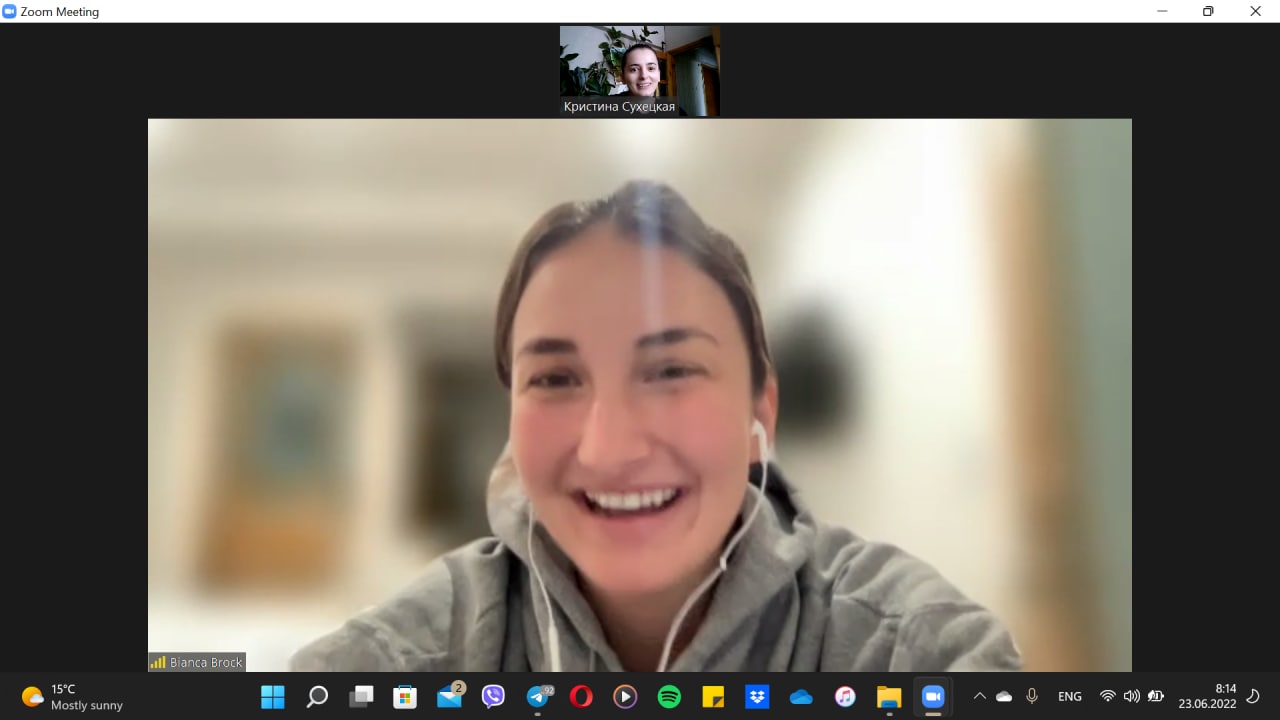This screenshot has width=1280, height=720.
Task: Click the OneDrive cloud tray icon
Action: 1004,697
